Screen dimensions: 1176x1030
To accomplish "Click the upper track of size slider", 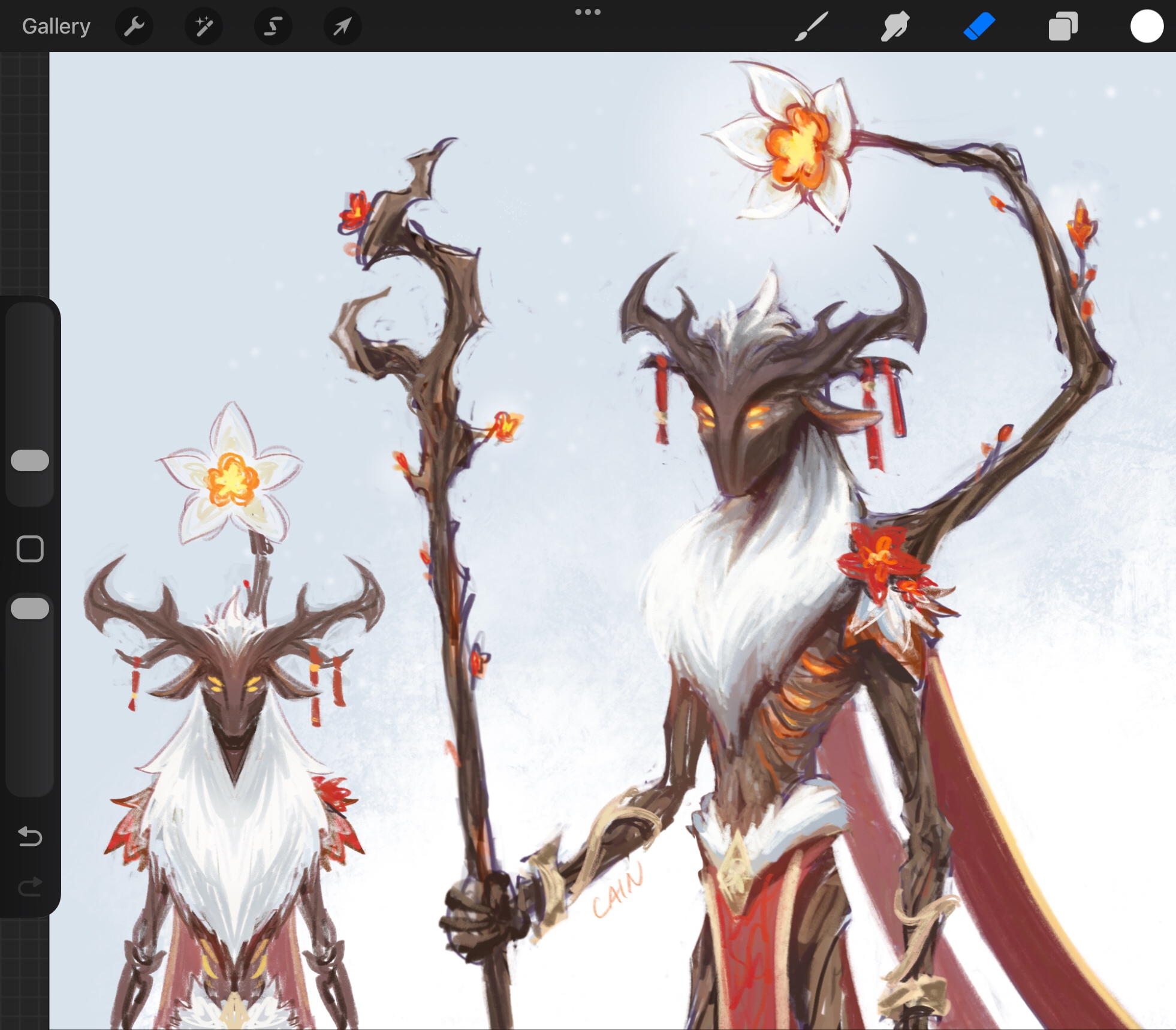I will tap(30, 372).
